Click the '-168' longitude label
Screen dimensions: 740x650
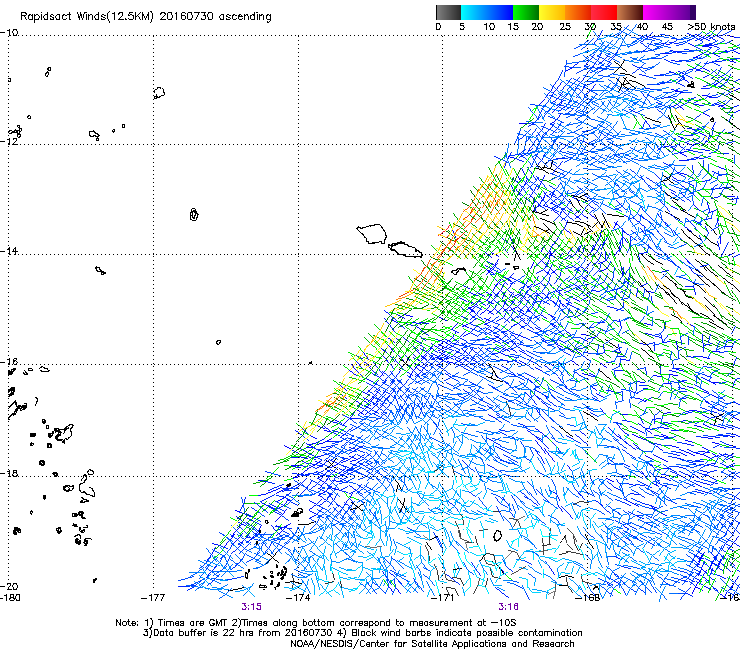click(x=588, y=598)
